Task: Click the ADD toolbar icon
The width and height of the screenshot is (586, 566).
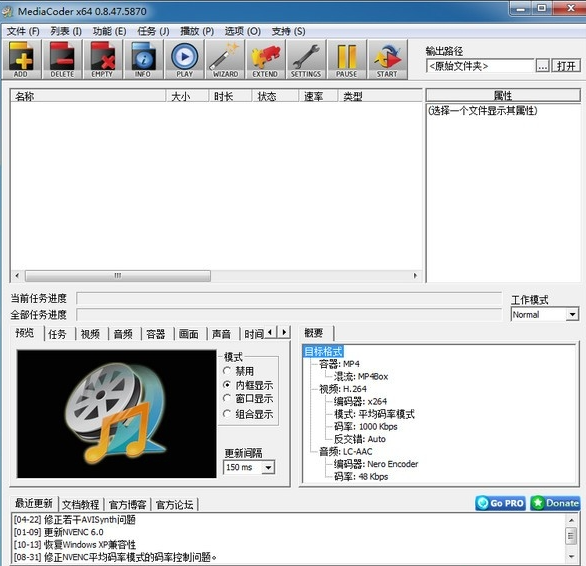Action: (21, 59)
